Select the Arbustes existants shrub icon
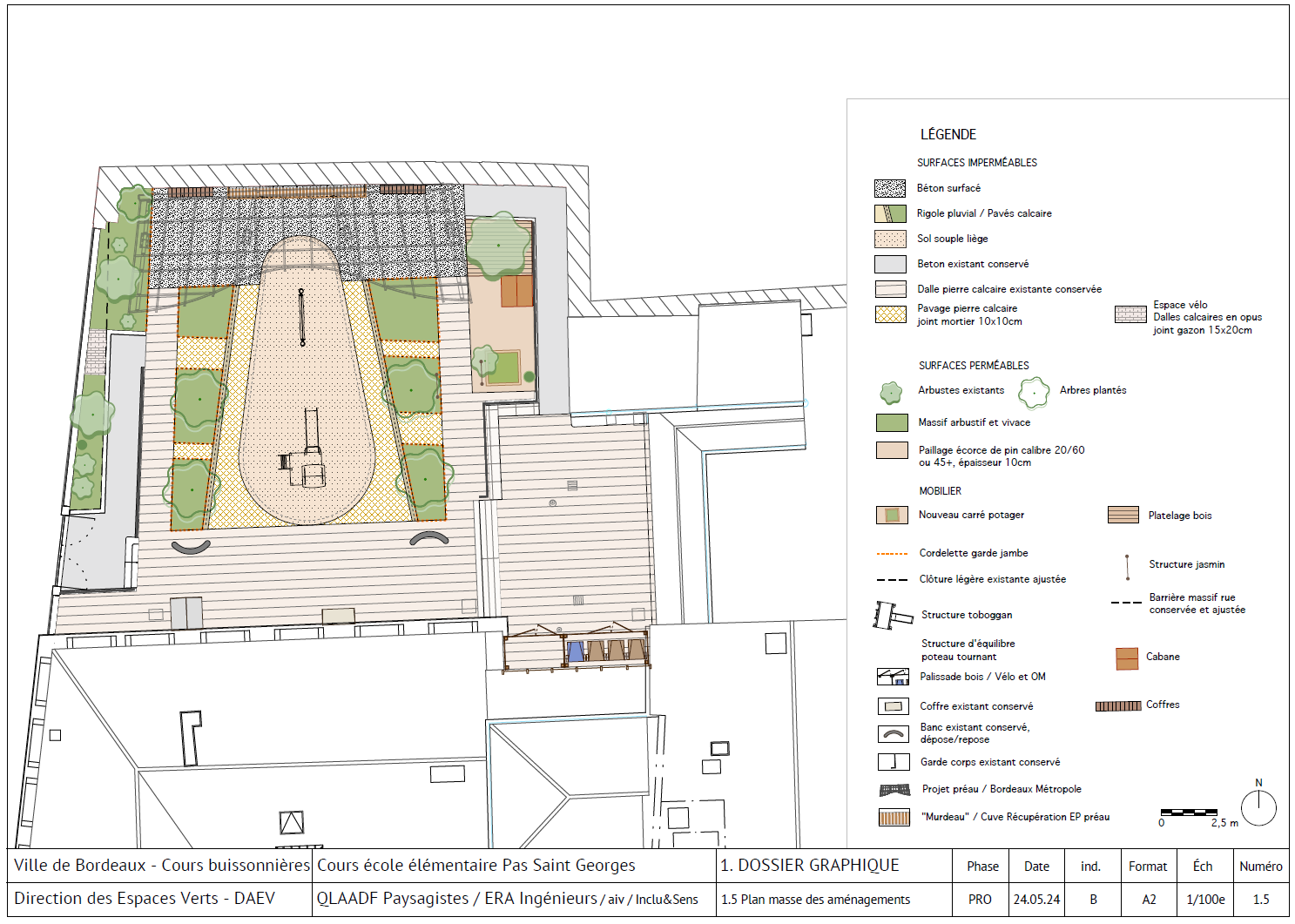The image size is (1295, 924). 890,393
